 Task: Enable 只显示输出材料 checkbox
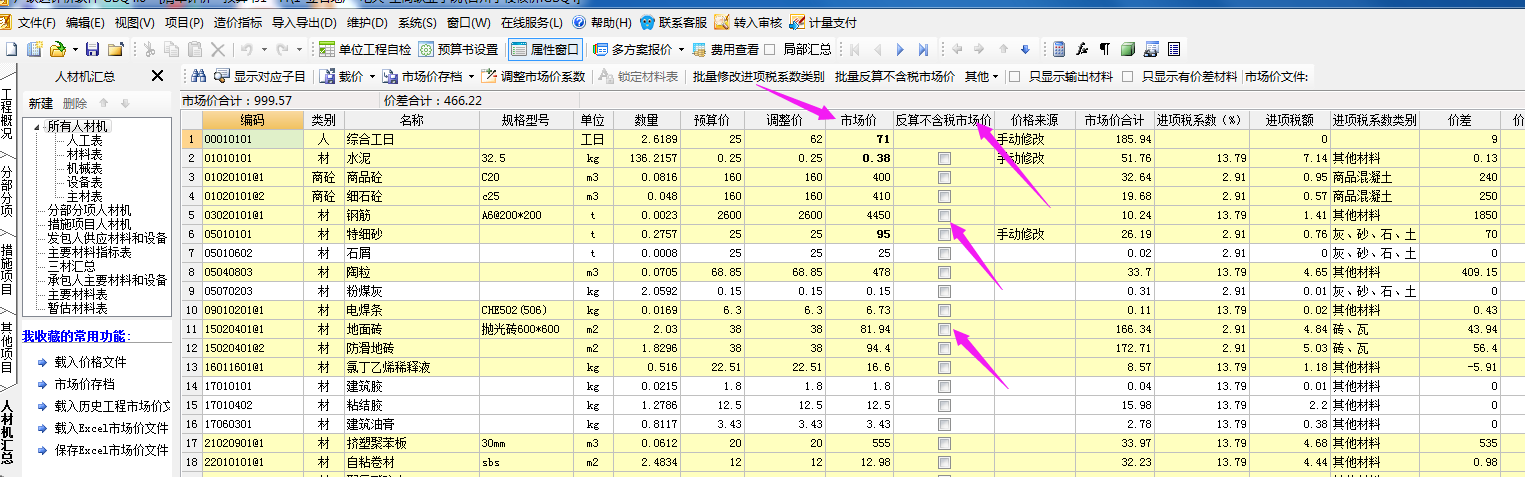(1014, 77)
